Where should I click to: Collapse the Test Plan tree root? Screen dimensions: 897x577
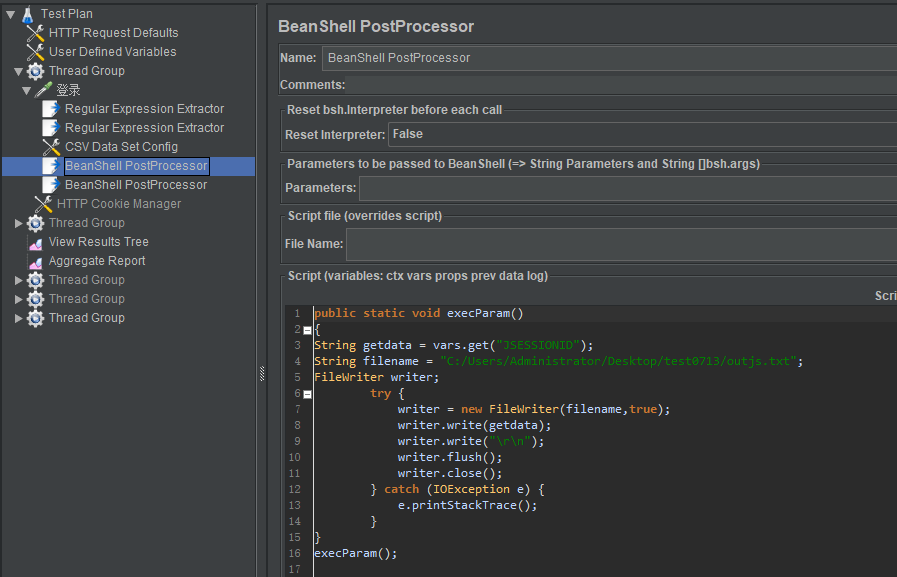[x=10, y=14]
